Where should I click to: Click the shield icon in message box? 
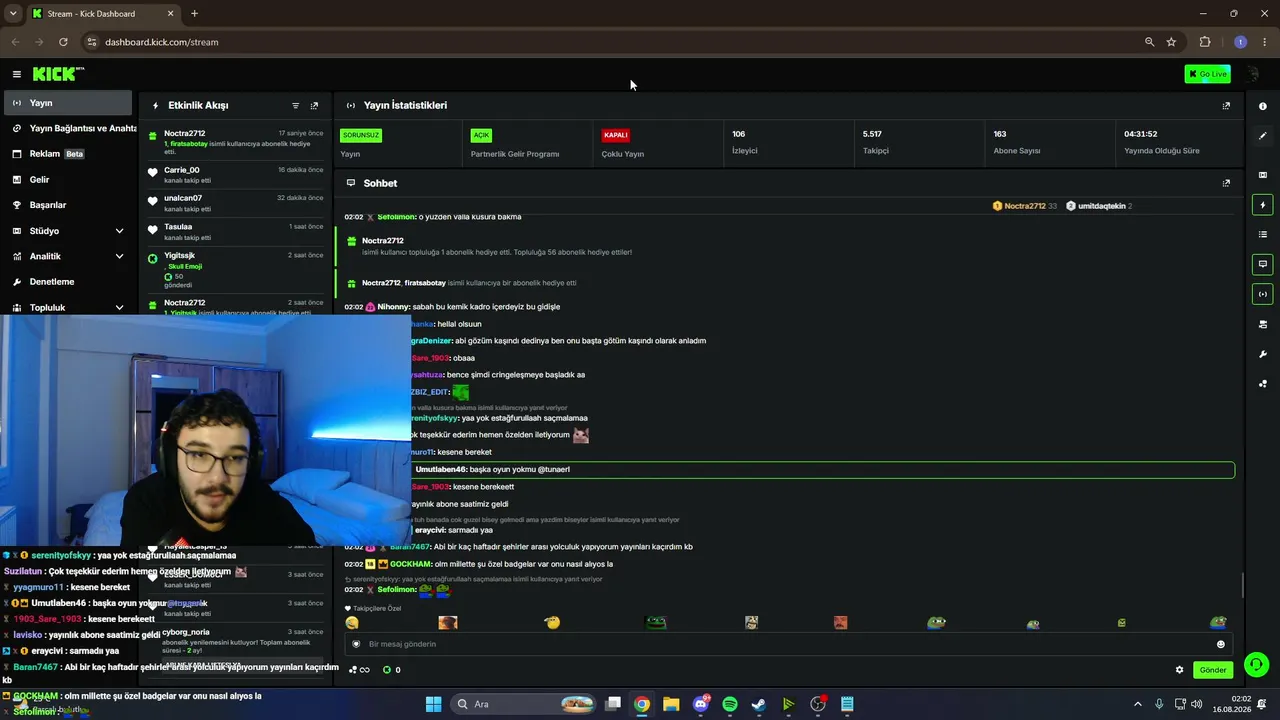[x=356, y=644]
